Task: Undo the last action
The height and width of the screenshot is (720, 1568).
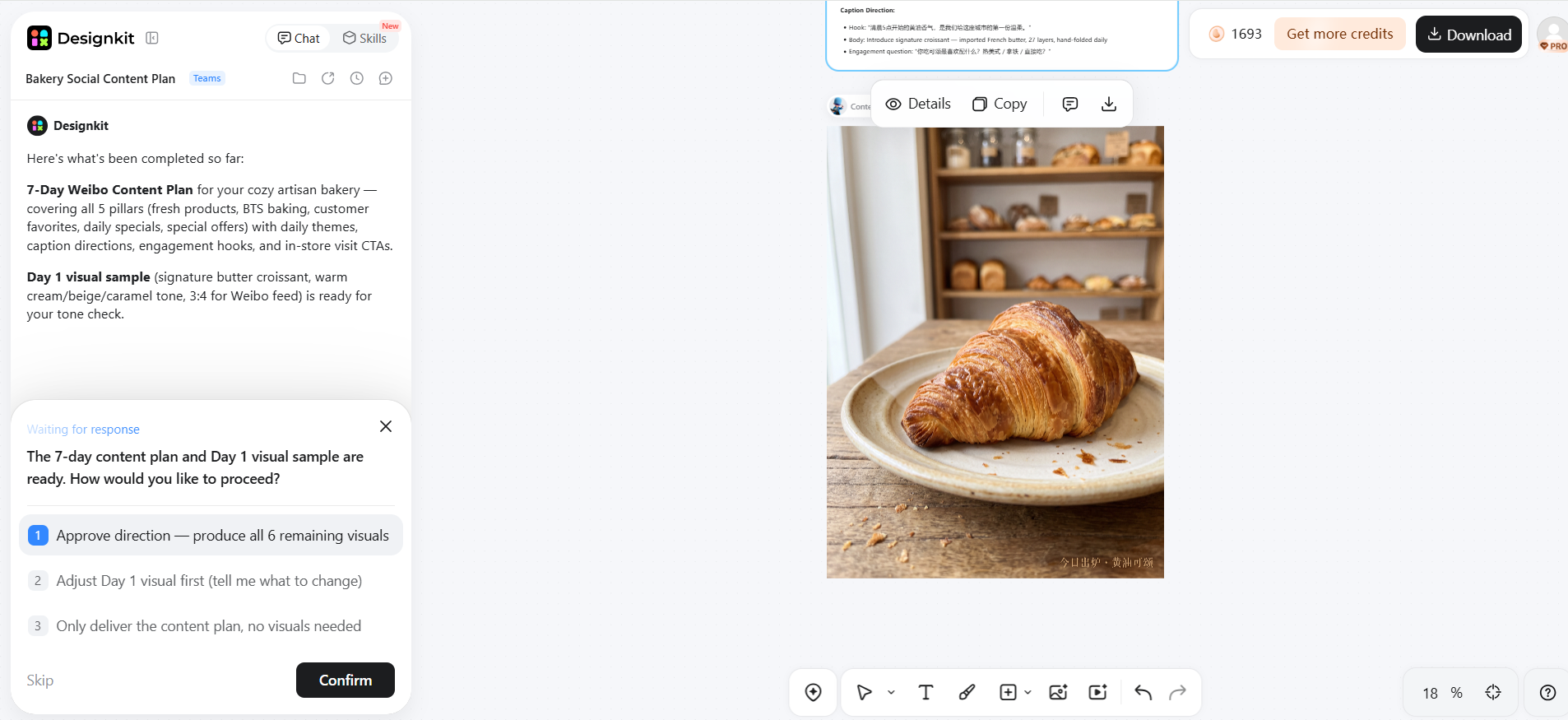Action: (1144, 692)
